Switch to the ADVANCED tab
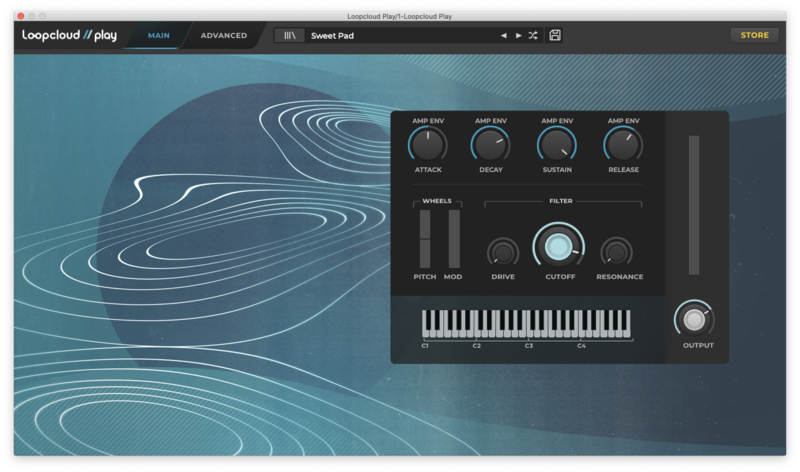This screenshot has height=472, width=800. [224, 35]
